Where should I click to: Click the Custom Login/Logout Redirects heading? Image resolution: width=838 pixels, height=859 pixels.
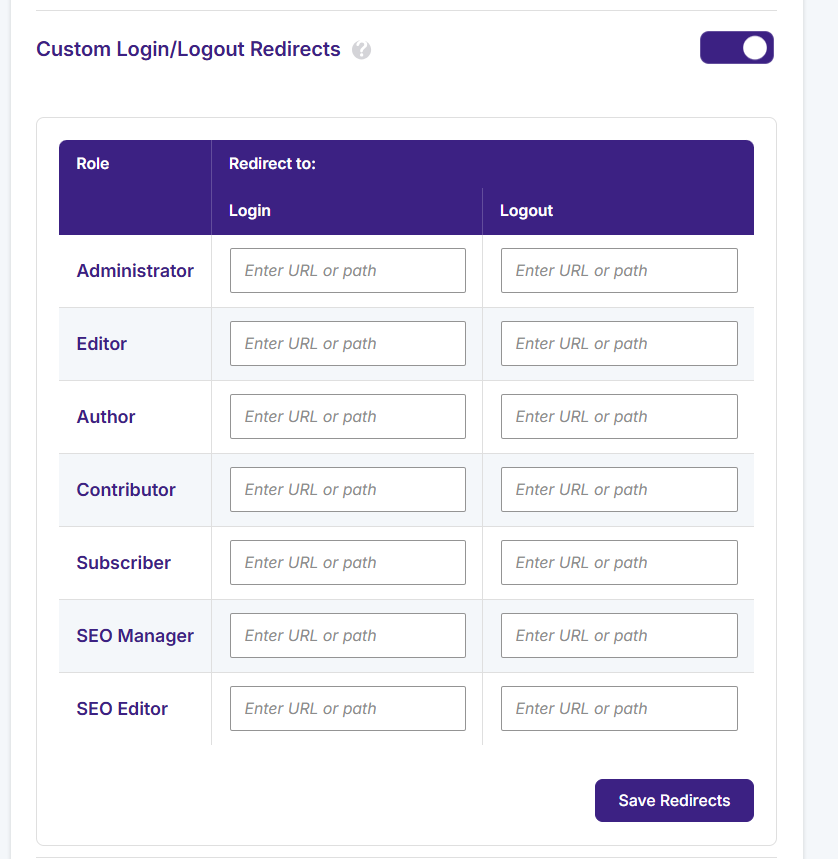(x=188, y=49)
